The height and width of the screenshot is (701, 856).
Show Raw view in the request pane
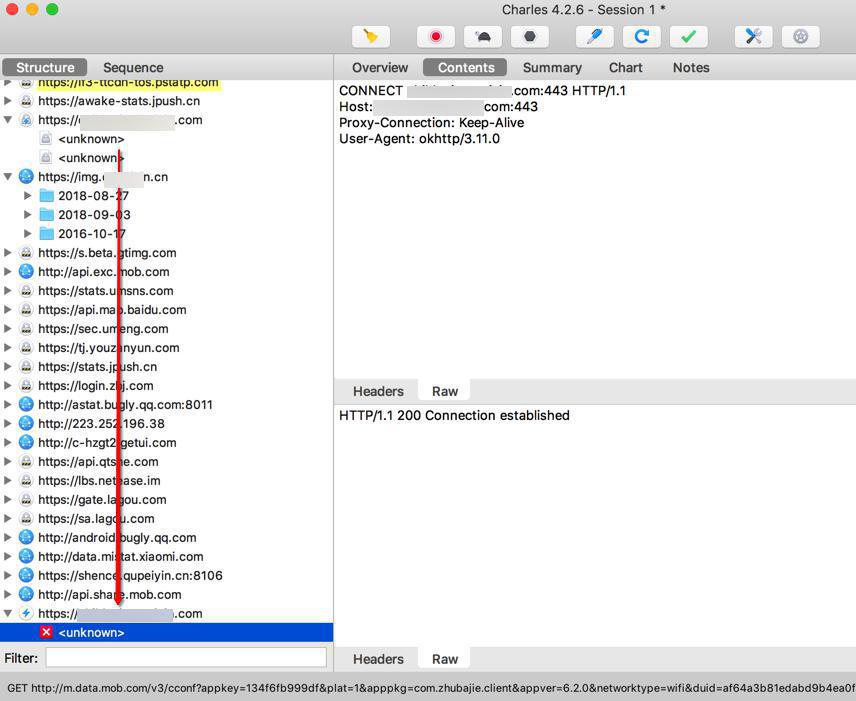pyautogui.click(x=445, y=391)
